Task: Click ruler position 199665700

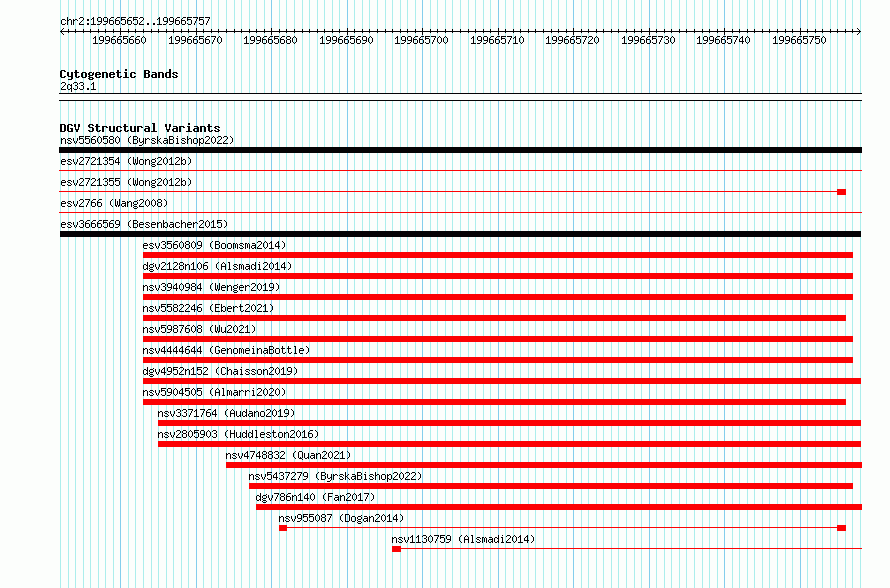Action: pos(421,40)
